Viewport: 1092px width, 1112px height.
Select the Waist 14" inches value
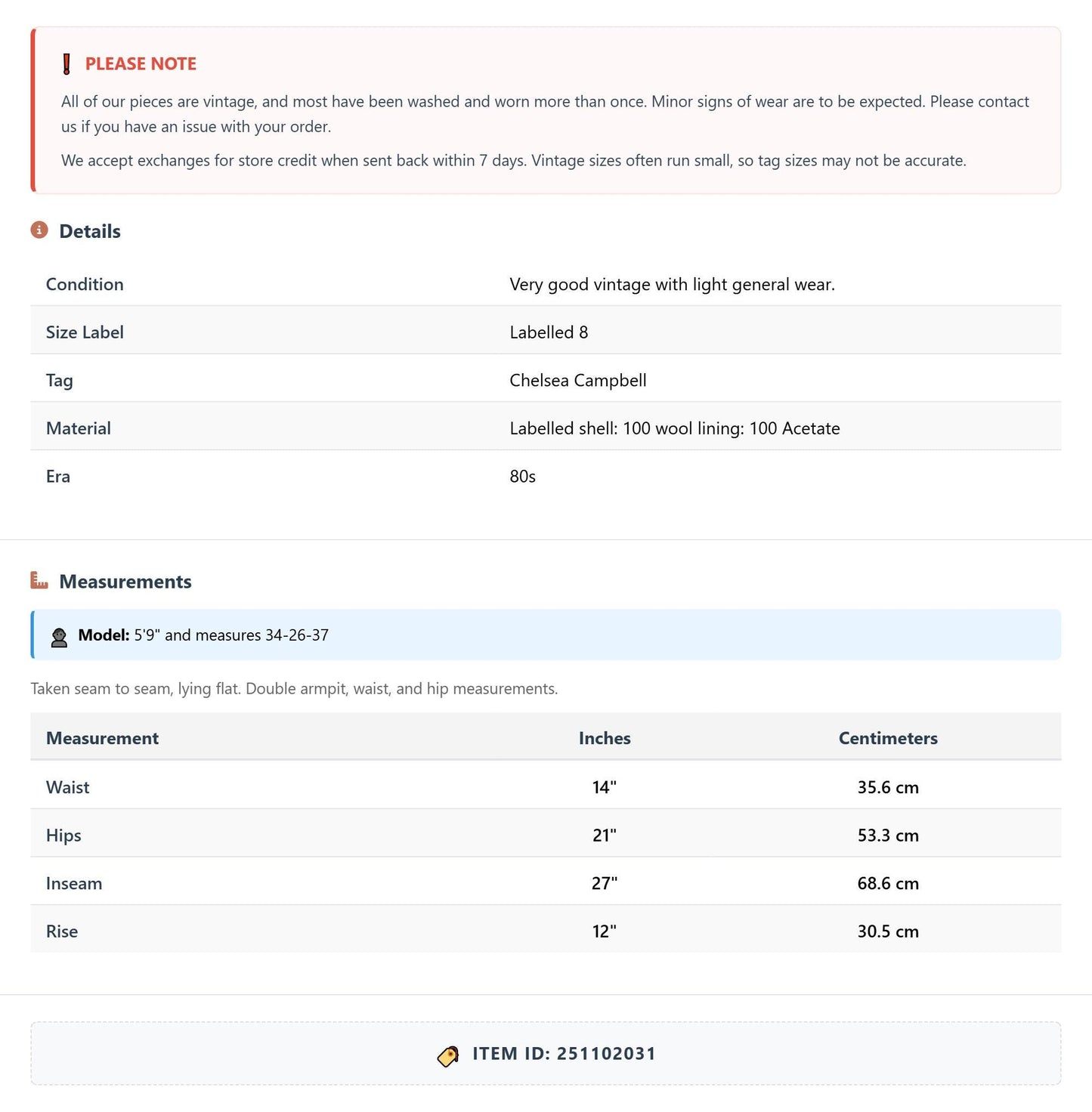[605, 787]
